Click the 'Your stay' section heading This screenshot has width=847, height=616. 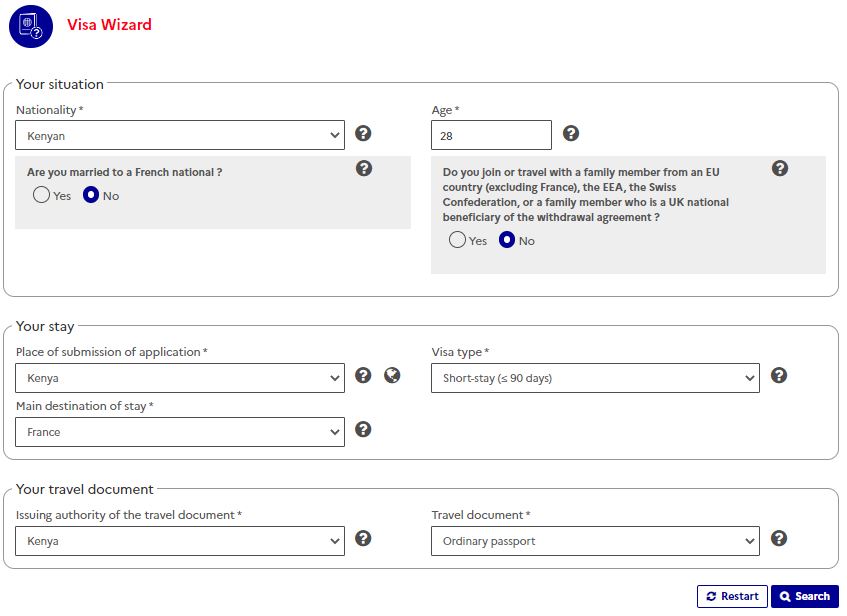[x=45, y=326]
